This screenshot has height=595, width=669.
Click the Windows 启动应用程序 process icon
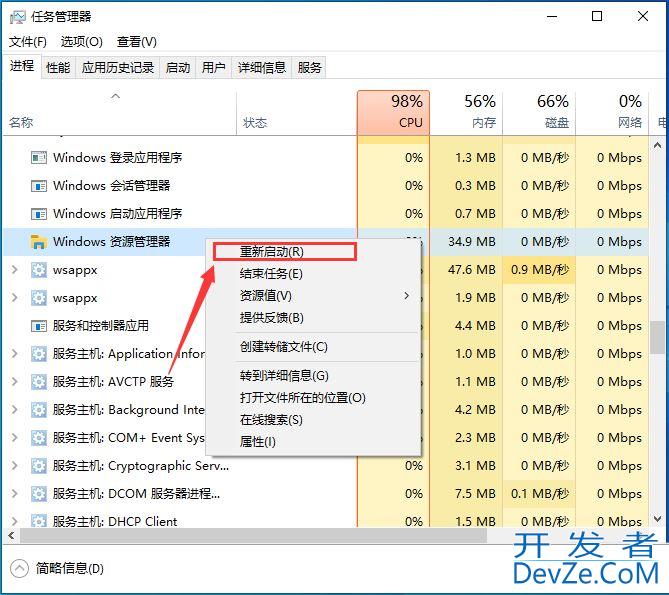click(39, 214)
